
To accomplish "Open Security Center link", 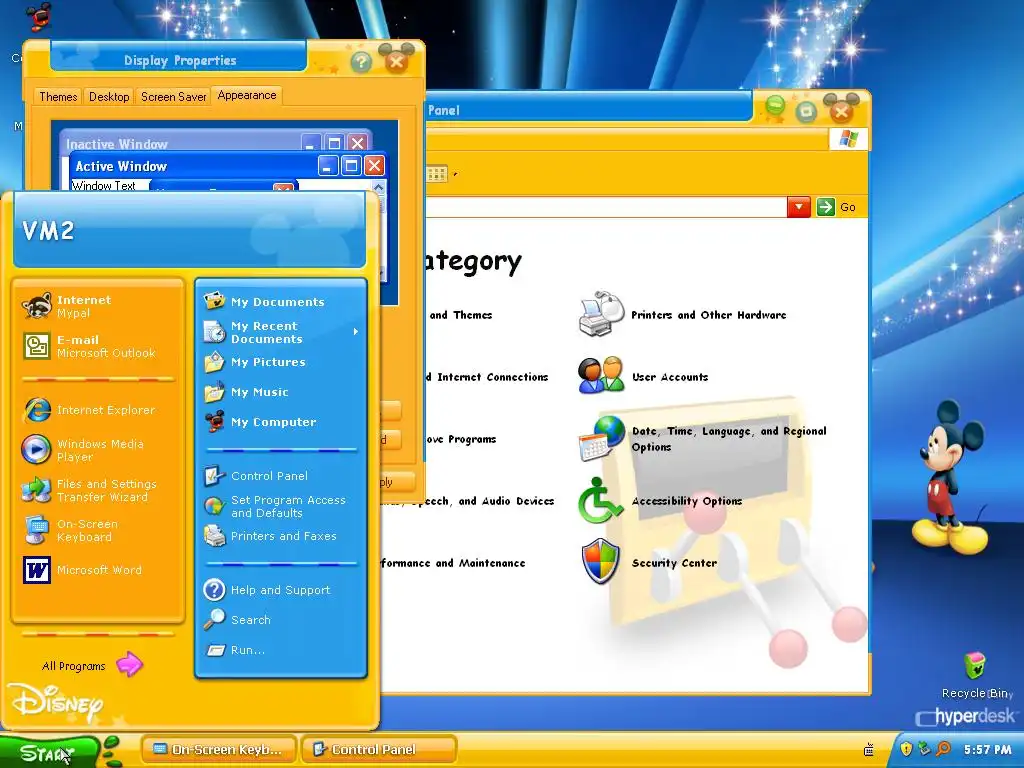I will coord(675,563).
